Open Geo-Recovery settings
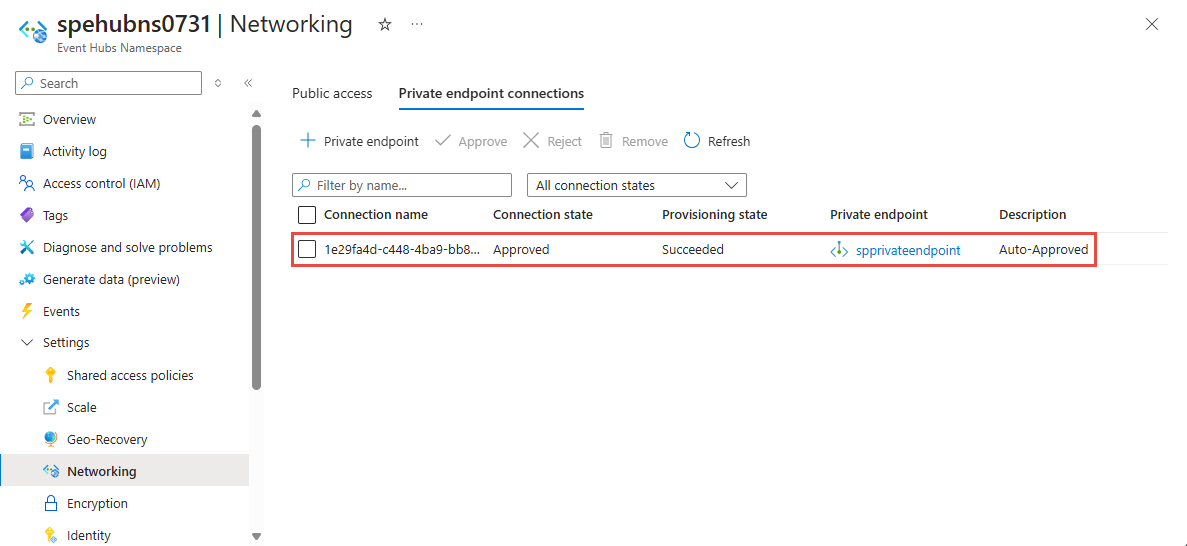 click(107, 439)
